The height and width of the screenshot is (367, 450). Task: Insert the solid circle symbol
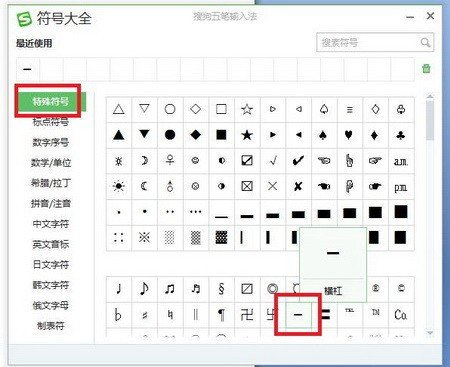pos(170,135)
